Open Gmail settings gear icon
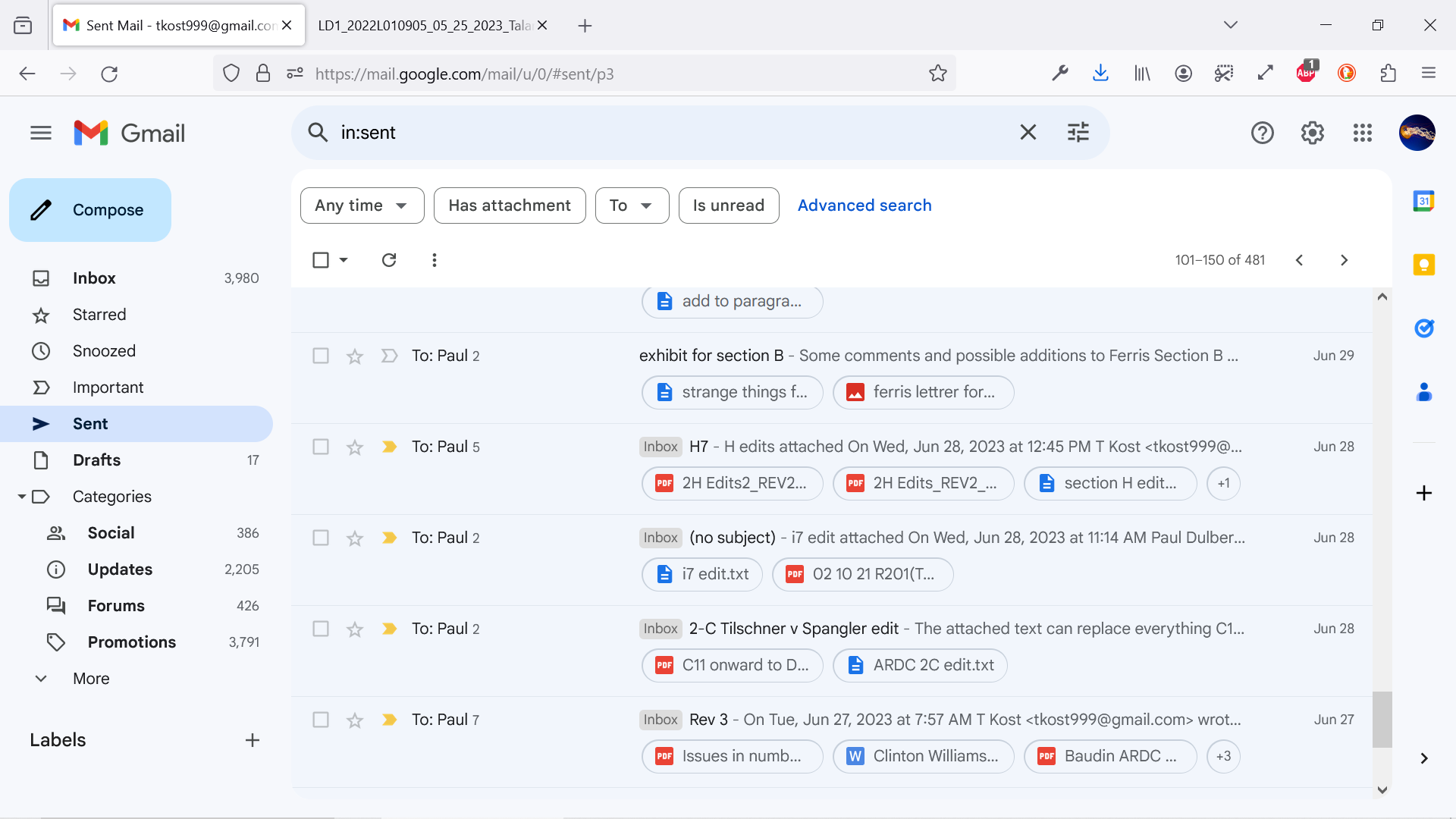Screen dimensions: 1456x819 1312,133
